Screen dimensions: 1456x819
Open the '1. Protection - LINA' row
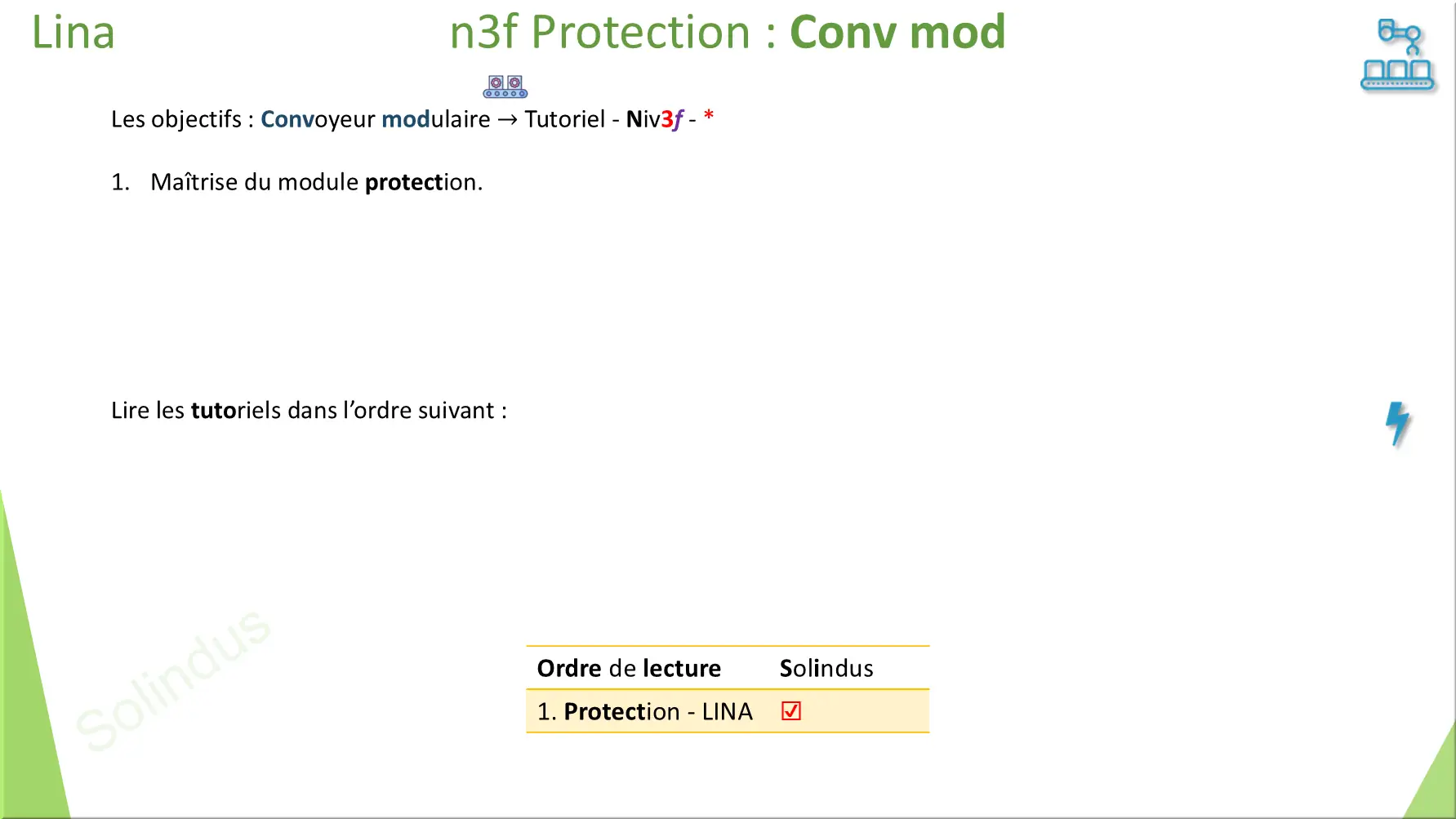[644, 711]
